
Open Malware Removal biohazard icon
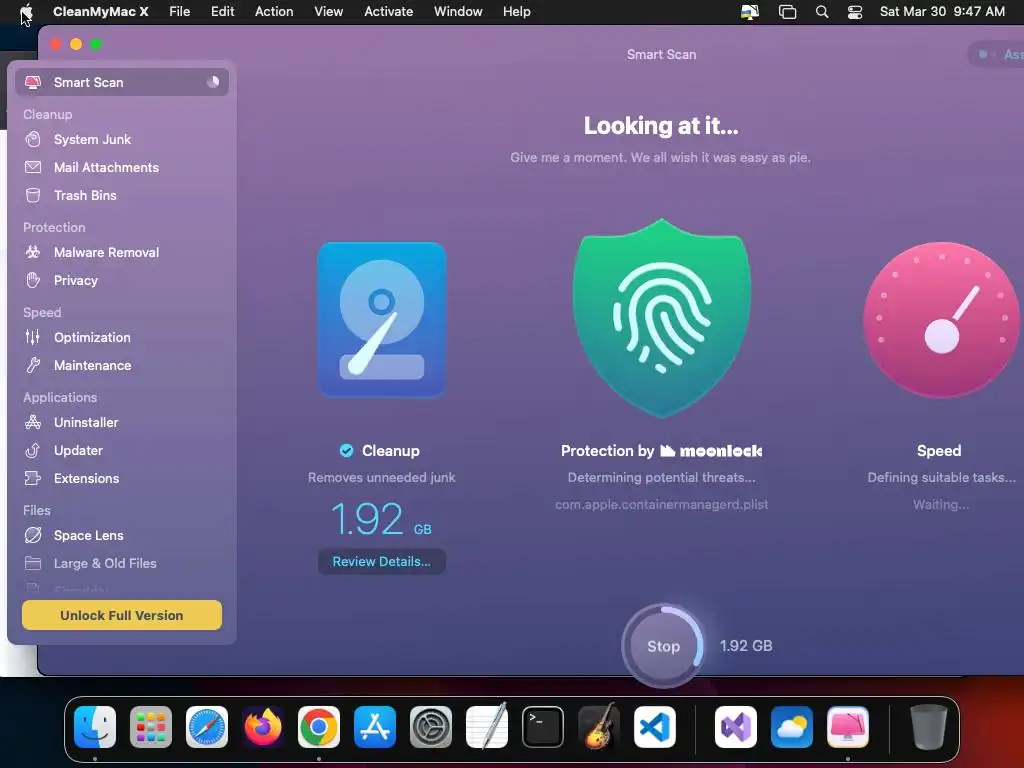tap(33, 252)
